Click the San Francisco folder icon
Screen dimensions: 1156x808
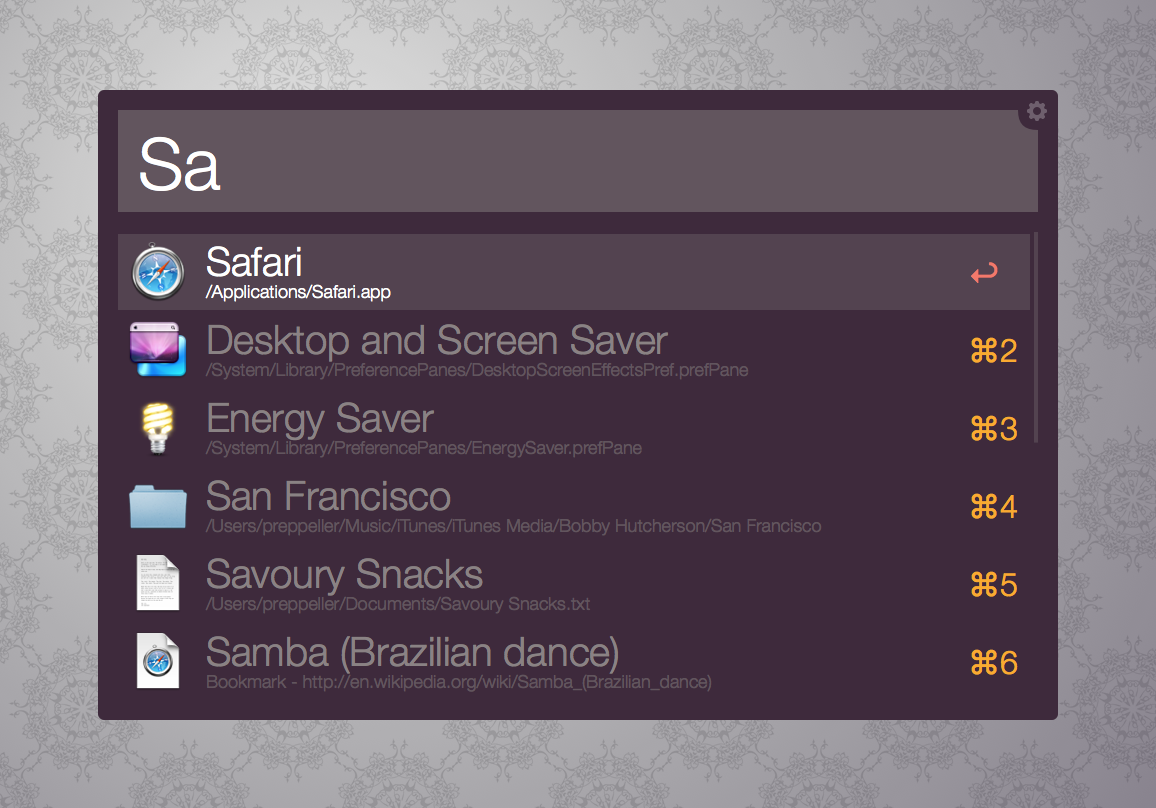click(158, 506)
